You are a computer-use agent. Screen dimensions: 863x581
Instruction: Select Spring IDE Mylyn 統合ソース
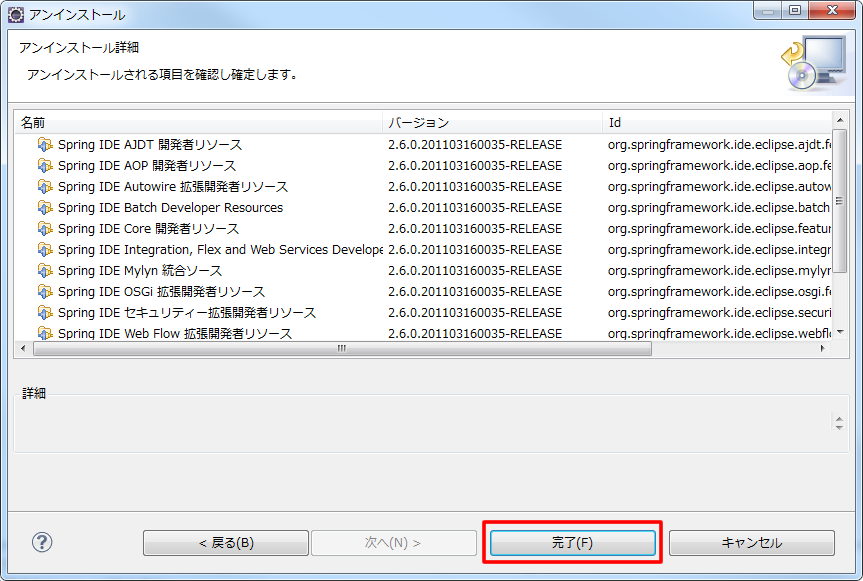pyautogui.click(x=423, y=271)
